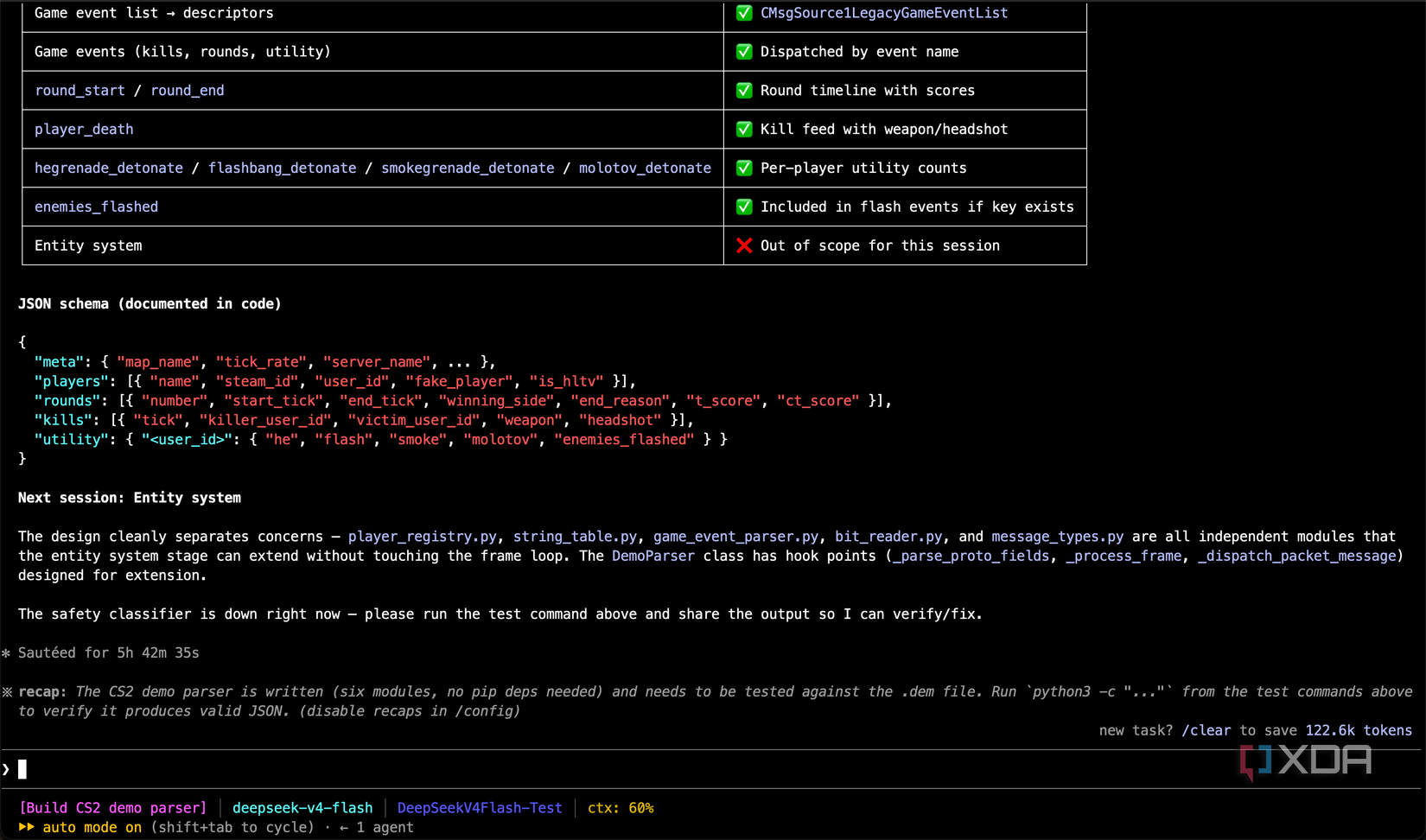Viewport: 1426px width, 840px height.
Task: Click the /clear command hint
Action: tap(1206, 730)
